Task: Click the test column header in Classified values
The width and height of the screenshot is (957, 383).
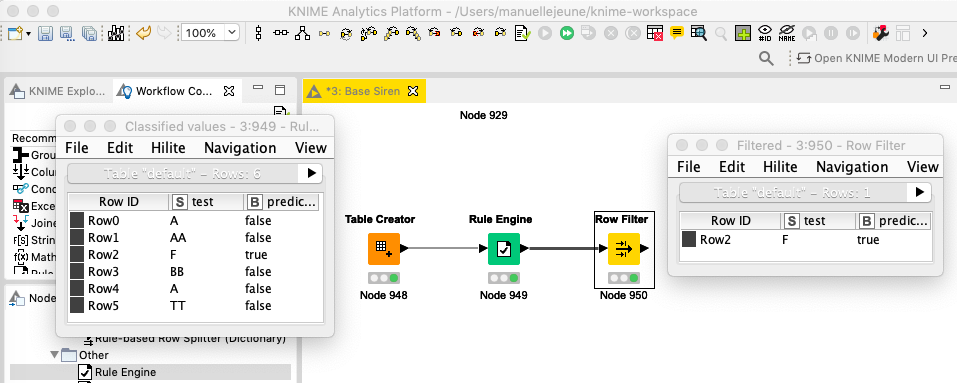Action: point(193,201)
